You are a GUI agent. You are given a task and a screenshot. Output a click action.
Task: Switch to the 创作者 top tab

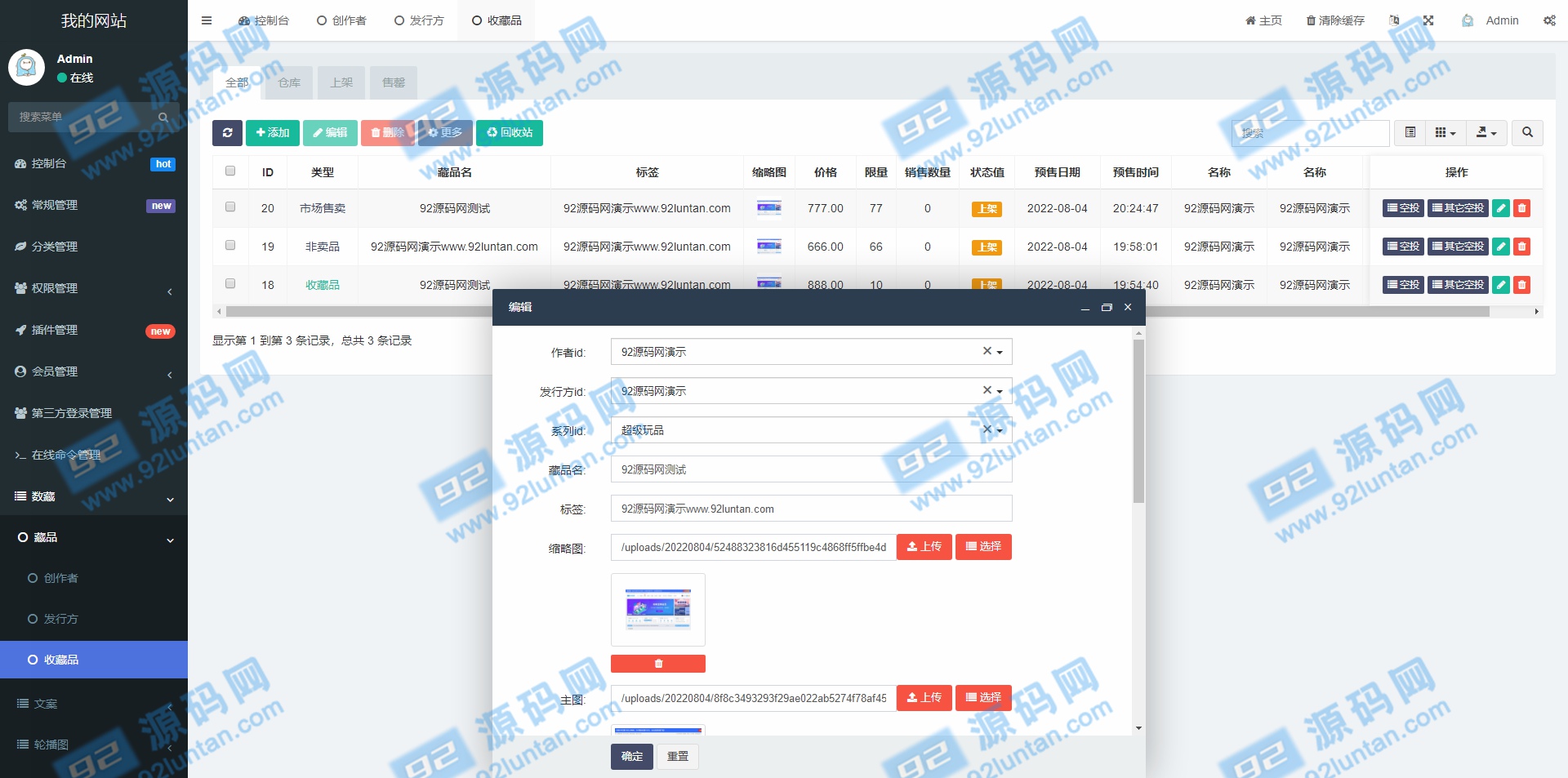pos(341,20)
